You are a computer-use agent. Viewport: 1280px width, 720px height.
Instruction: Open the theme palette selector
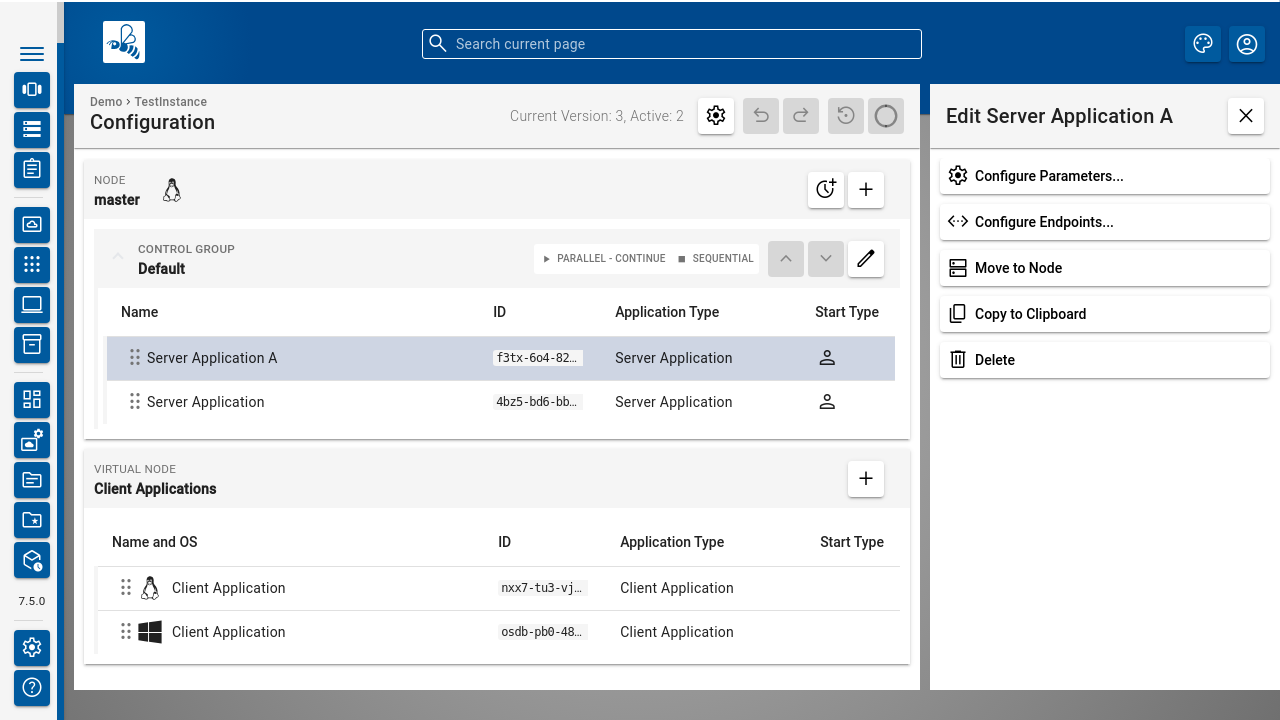point(1203,44)
